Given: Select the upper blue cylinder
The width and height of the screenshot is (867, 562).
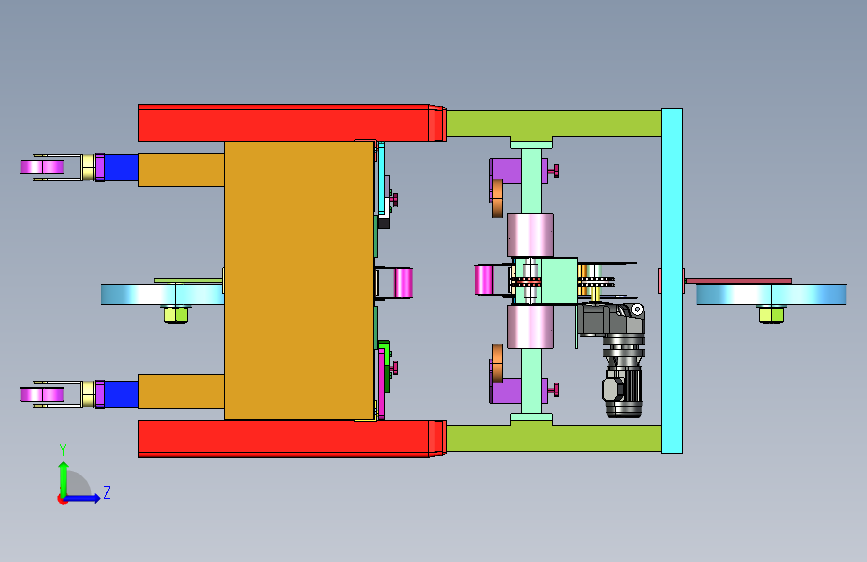Looking at the screenshot, I should pyautogui.click(x=121, y=168).
